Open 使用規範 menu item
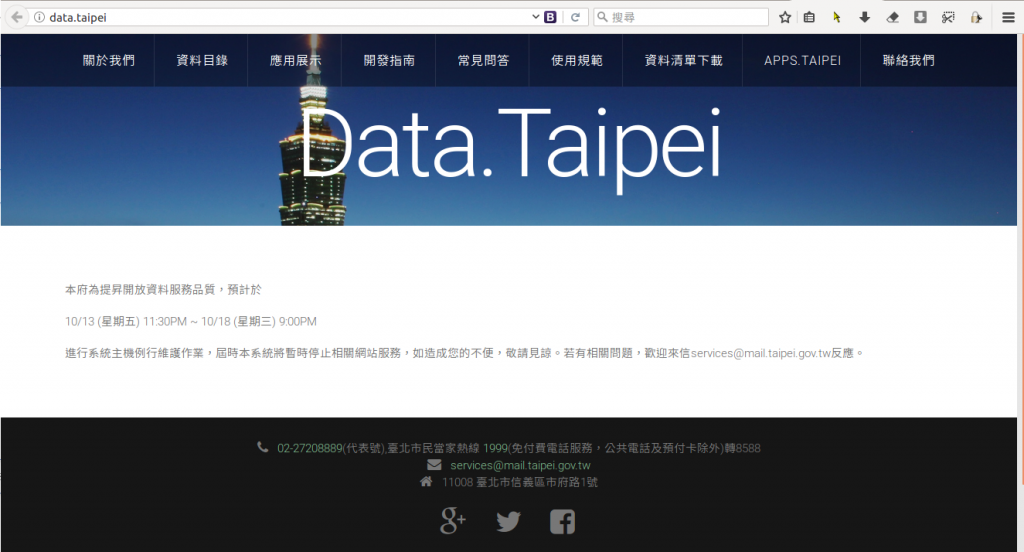Screen dimensions: 1024x552 coord(577,60)
